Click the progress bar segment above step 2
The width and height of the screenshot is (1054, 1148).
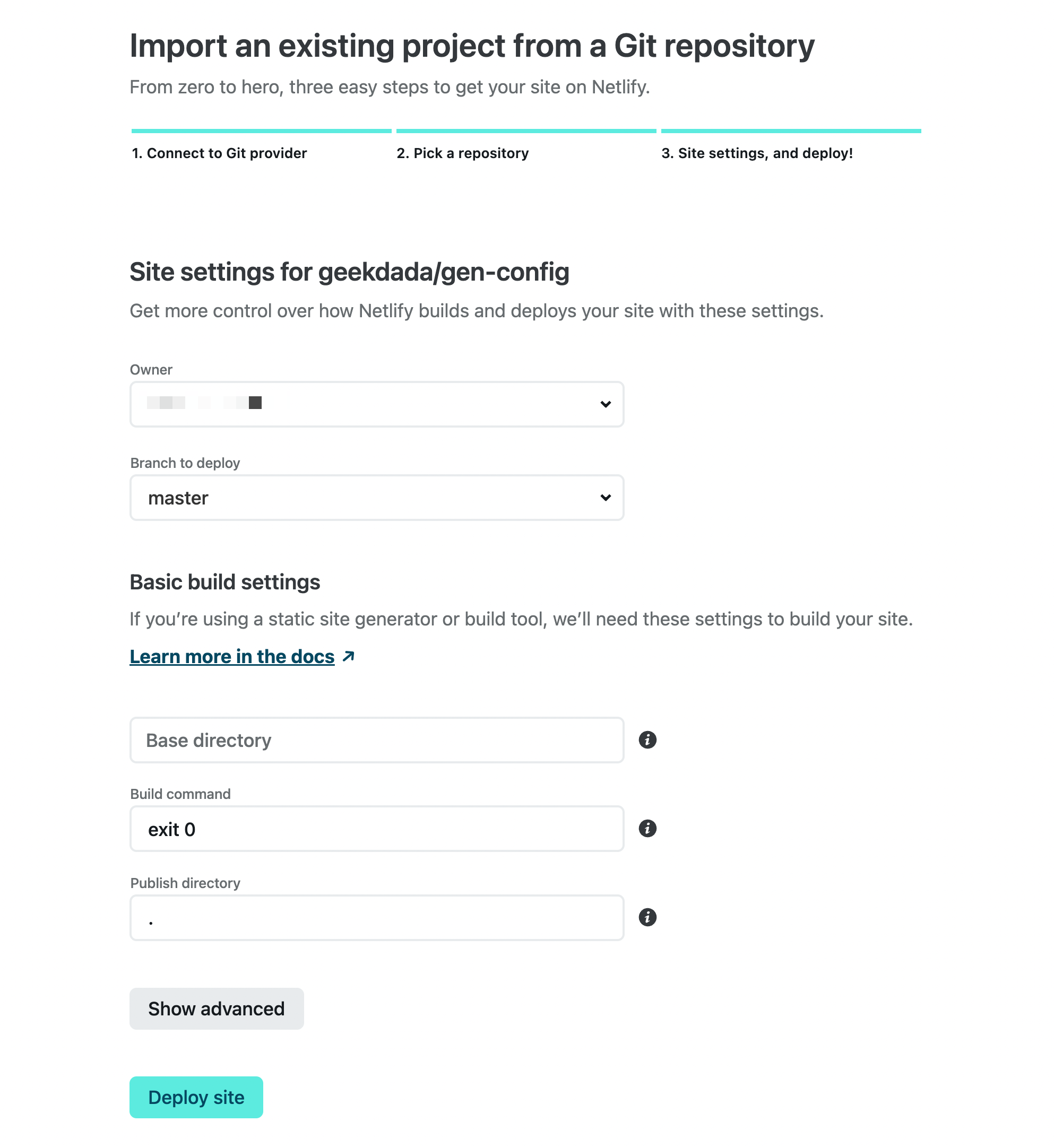(526, 131)
